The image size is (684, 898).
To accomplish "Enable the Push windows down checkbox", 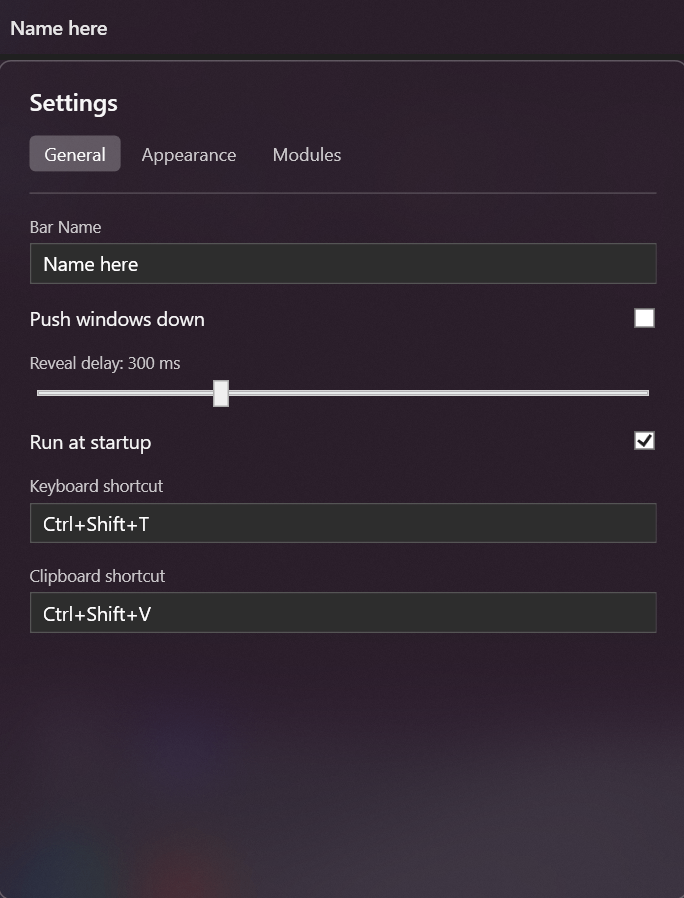I will (644, 318).
